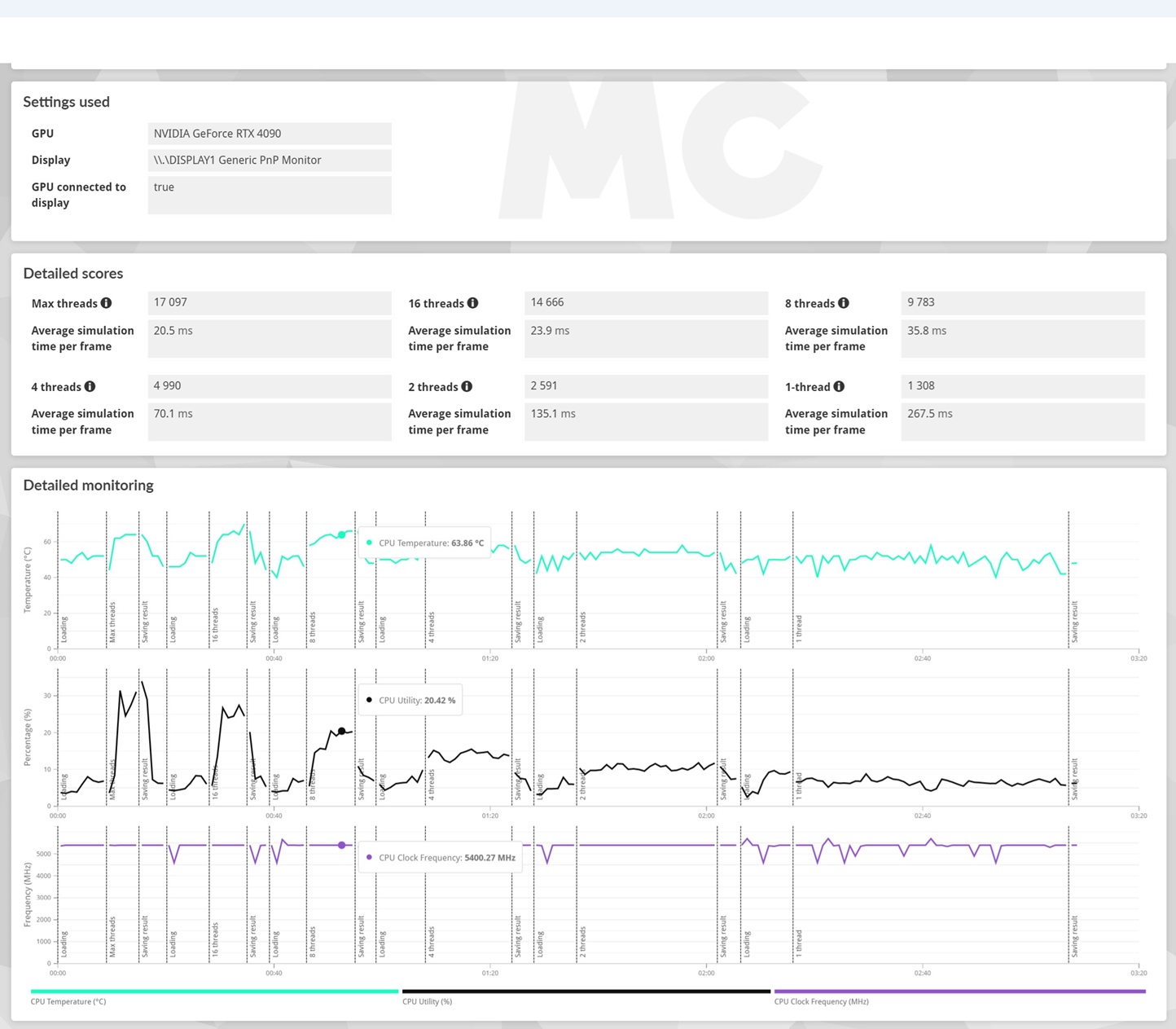1176x1029 pixels.
Task: Click the 1-thread score value 1 308
Action: click(x=1022, y=385)
